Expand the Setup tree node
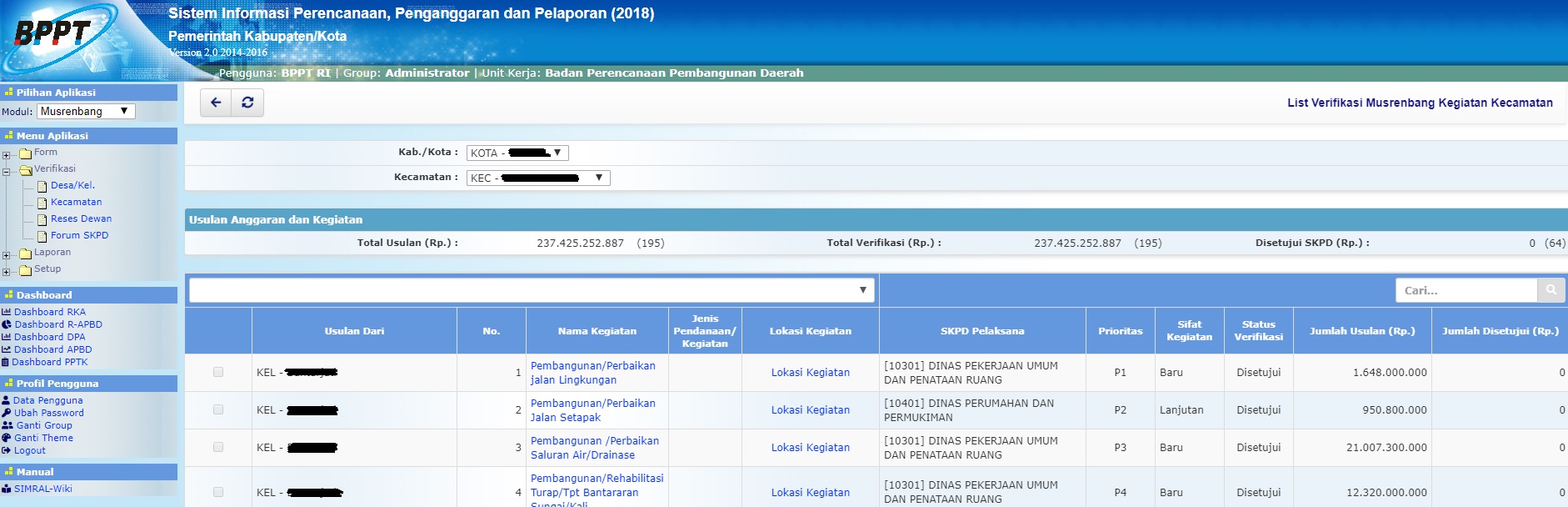Viewport: 1568px width, 507px height. [7, 272]
